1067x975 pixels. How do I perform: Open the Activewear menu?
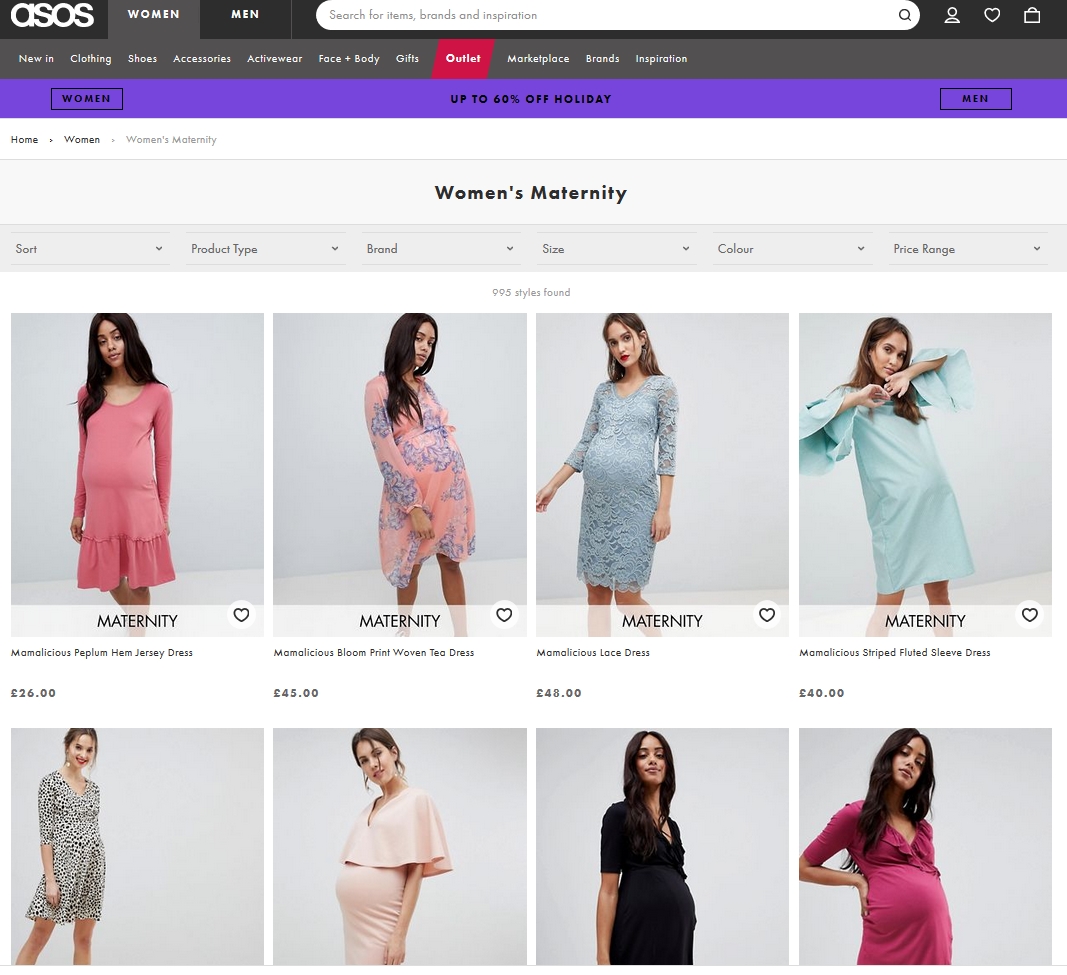pos(274,59)
